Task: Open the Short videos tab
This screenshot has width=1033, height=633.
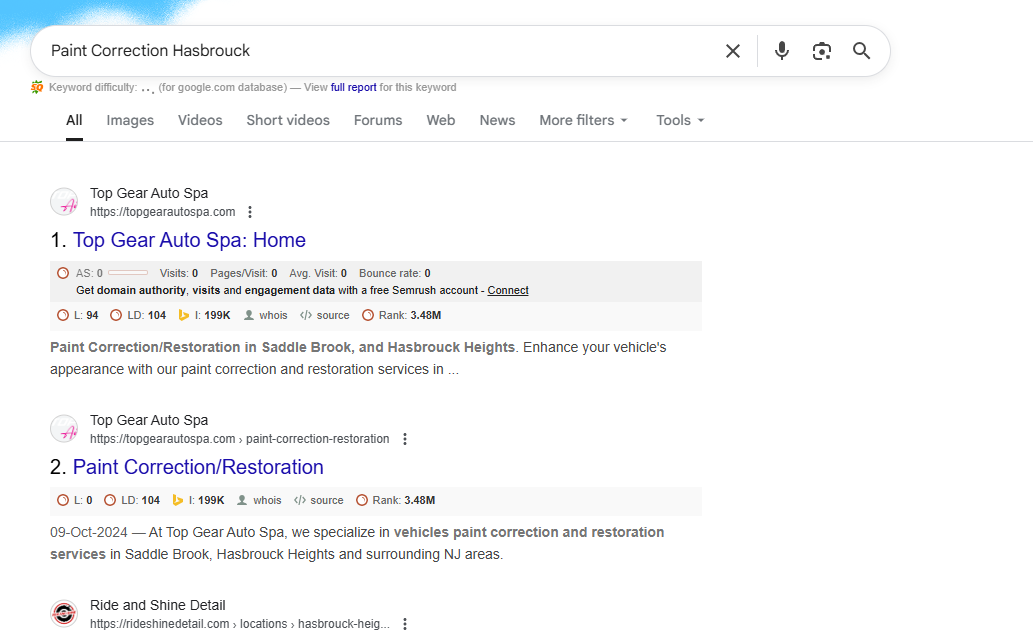Action: point(288,120)
